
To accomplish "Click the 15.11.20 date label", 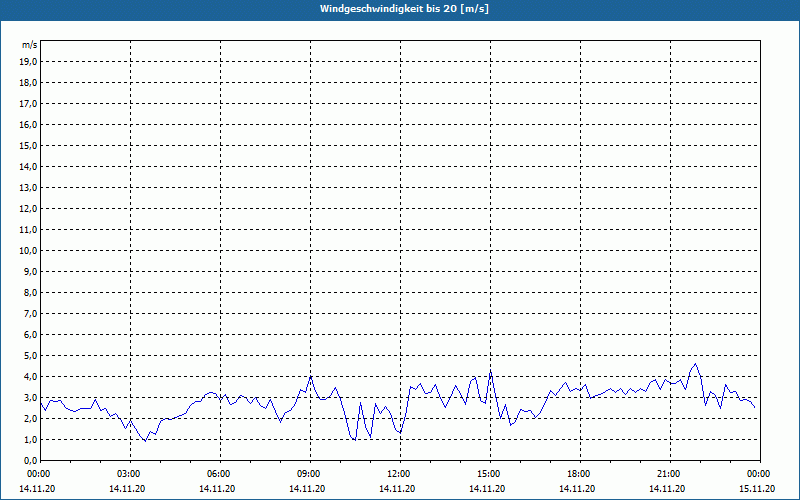I will [756, 488].
